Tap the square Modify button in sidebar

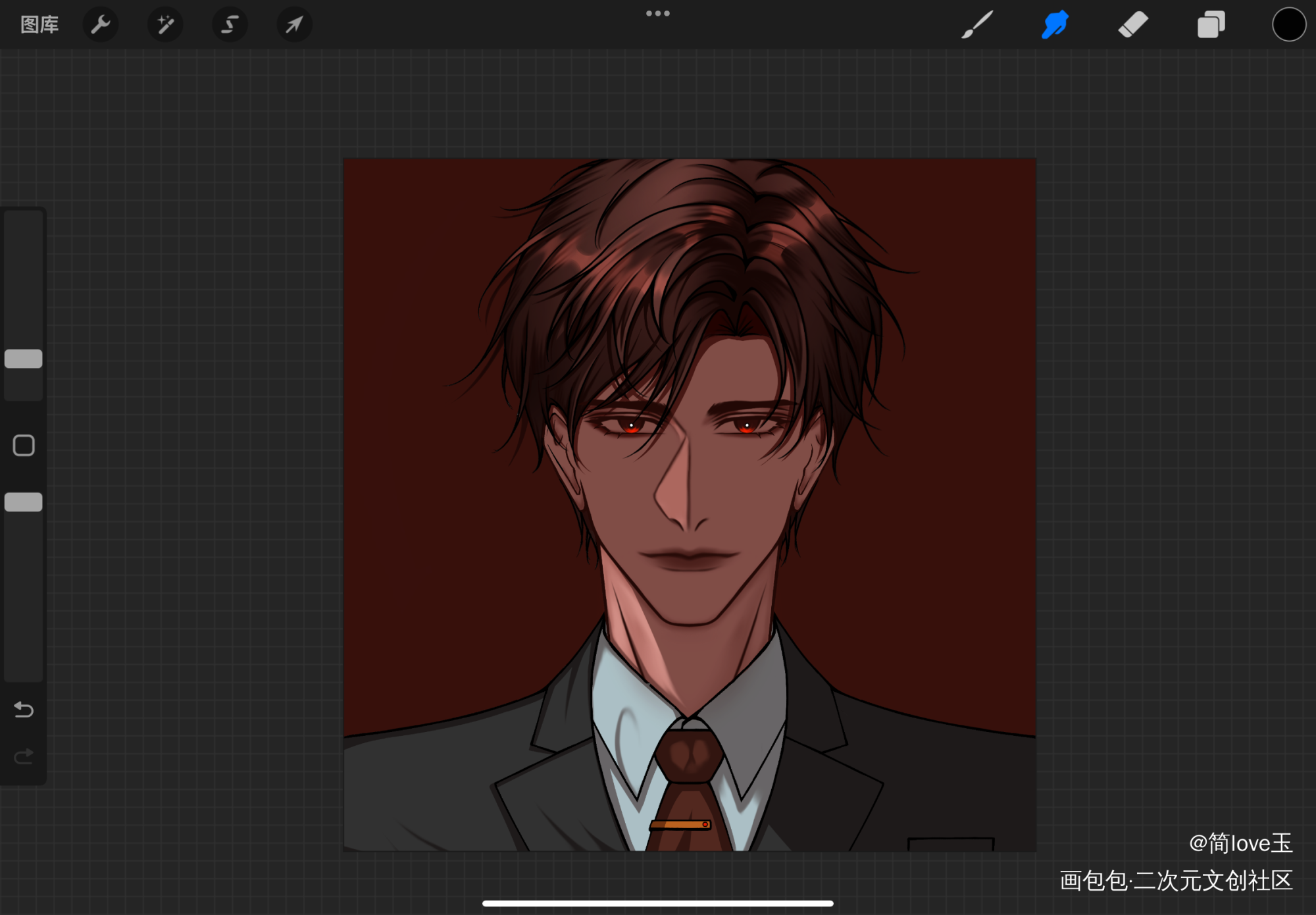24,446
